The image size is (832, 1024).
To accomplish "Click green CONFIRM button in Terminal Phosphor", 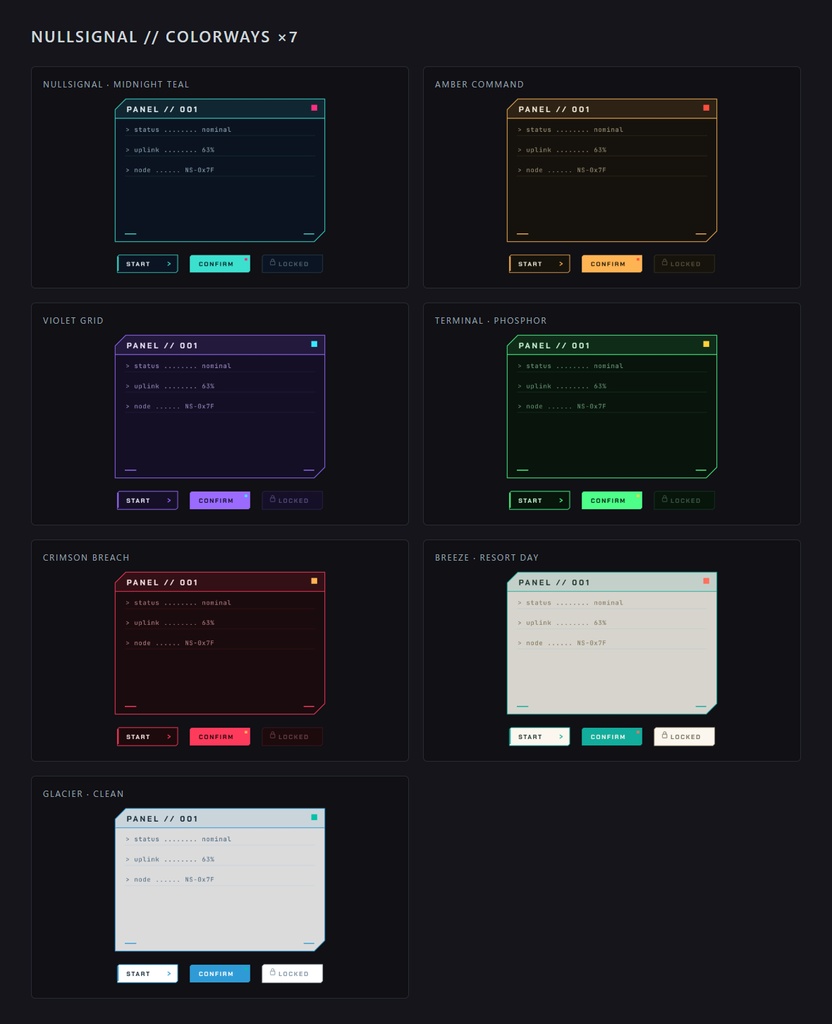I will point(611,500).
